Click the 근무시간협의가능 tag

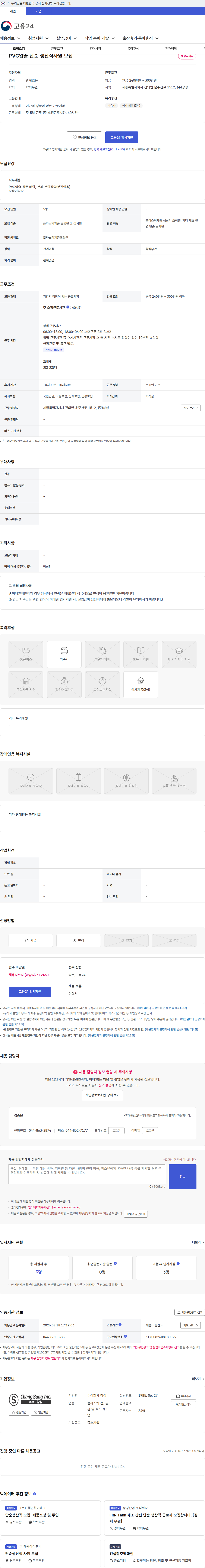tap(53, 350)
